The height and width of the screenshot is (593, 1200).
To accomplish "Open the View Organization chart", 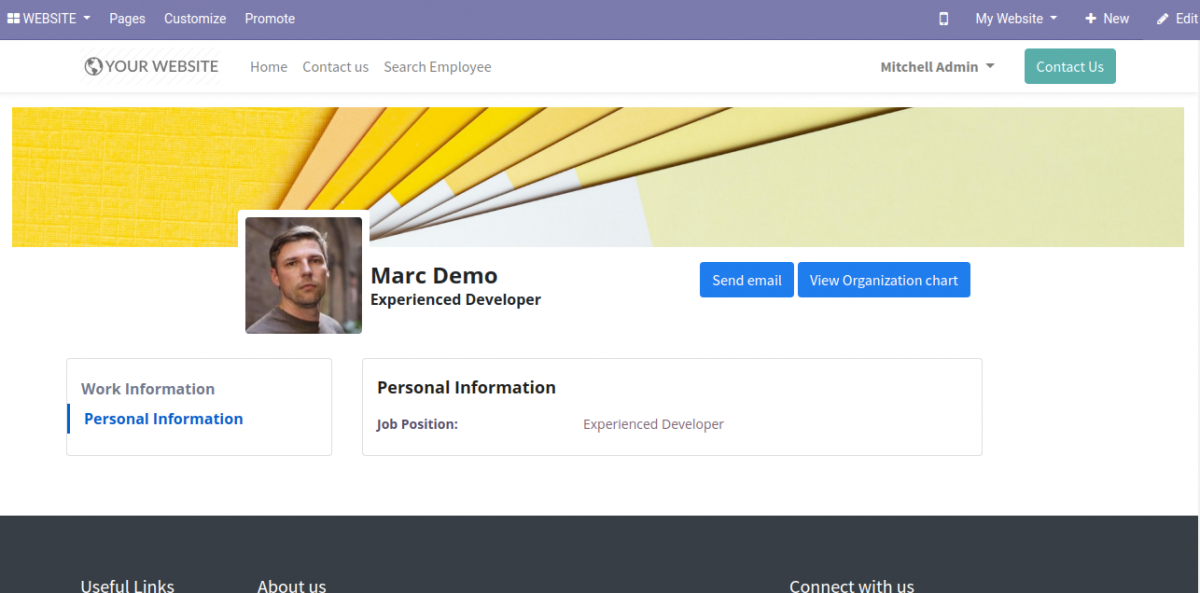I will point(883,279).
